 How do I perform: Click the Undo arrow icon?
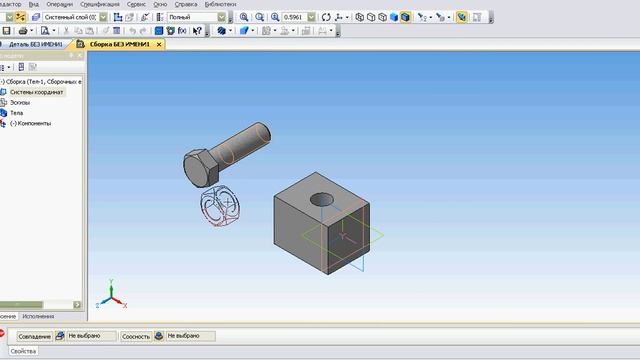pos(132,31)
